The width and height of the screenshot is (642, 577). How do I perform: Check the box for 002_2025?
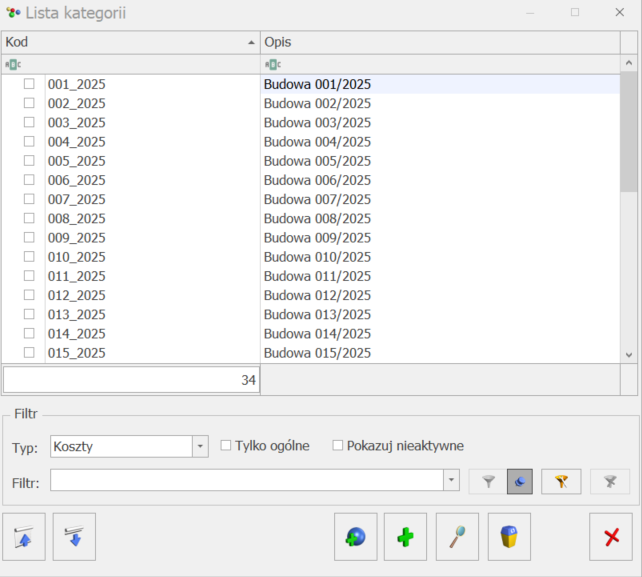29,103
